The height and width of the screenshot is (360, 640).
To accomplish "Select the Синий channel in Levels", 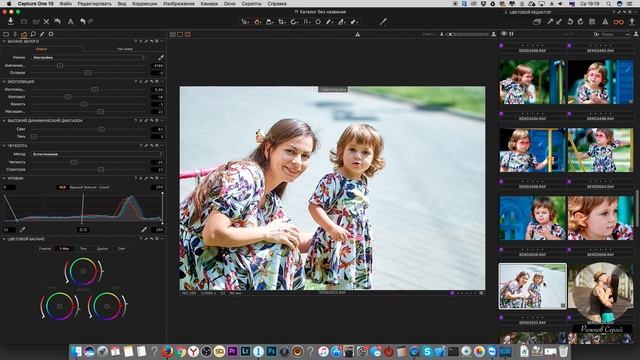I will coord(104,187).
